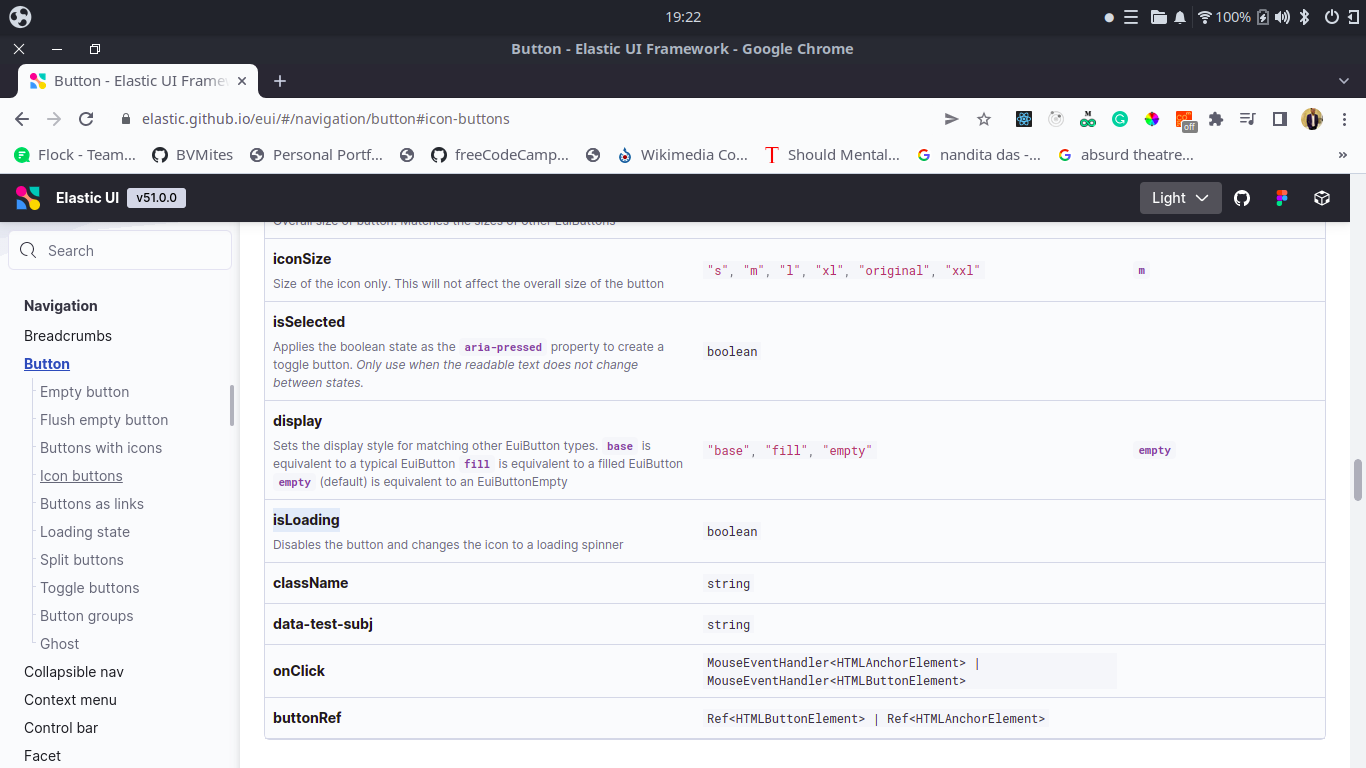
Task: Select Breadcrumbs in the sidebar navigation
Action: point(68,336)
